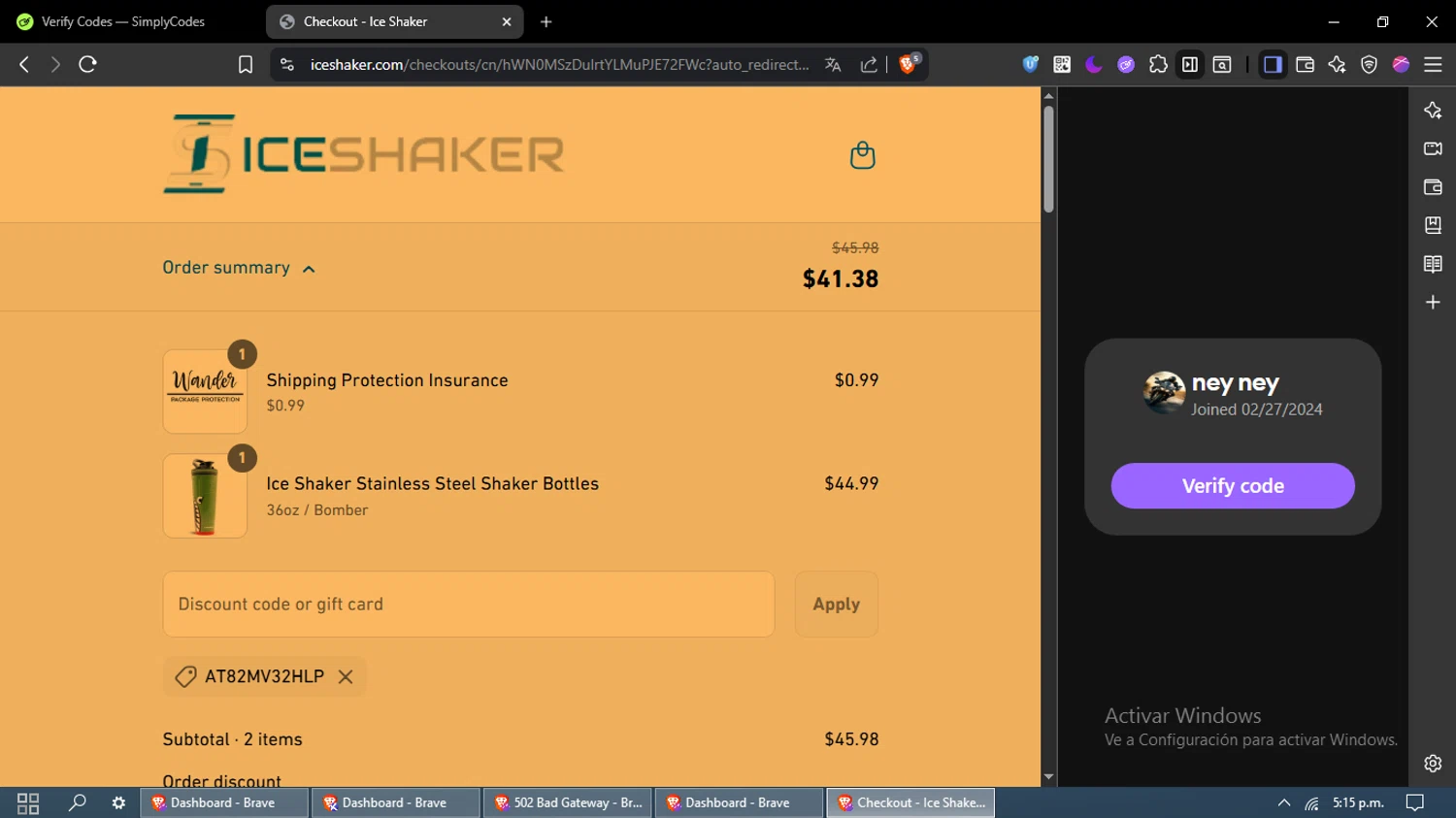Image resolution: width=1456 pixels, height=818 pixels.
Task: Open the network Wi-Fi tray icon
Action: [1311, 802]
